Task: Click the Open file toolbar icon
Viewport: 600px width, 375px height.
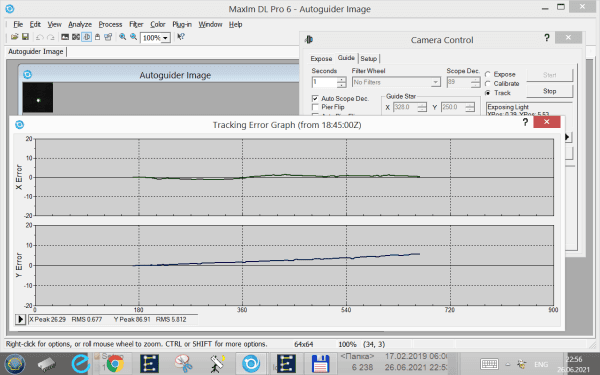Action: [15, 37]
